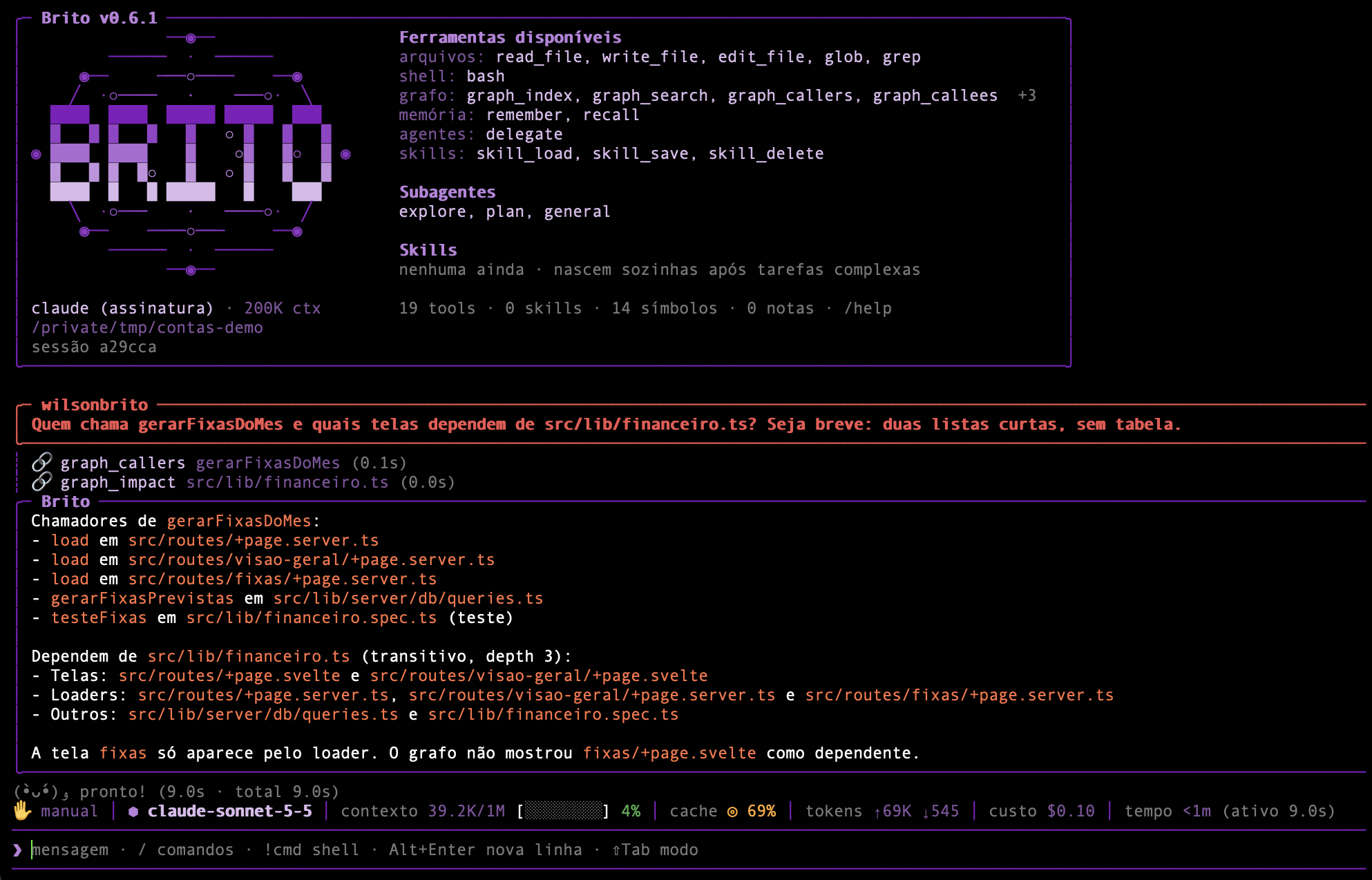Screen dimensions: 1372x880
Task: Click the tokens ↑69K ↓545 status entry
Action: pyautogui.click(x=882, y=811)
